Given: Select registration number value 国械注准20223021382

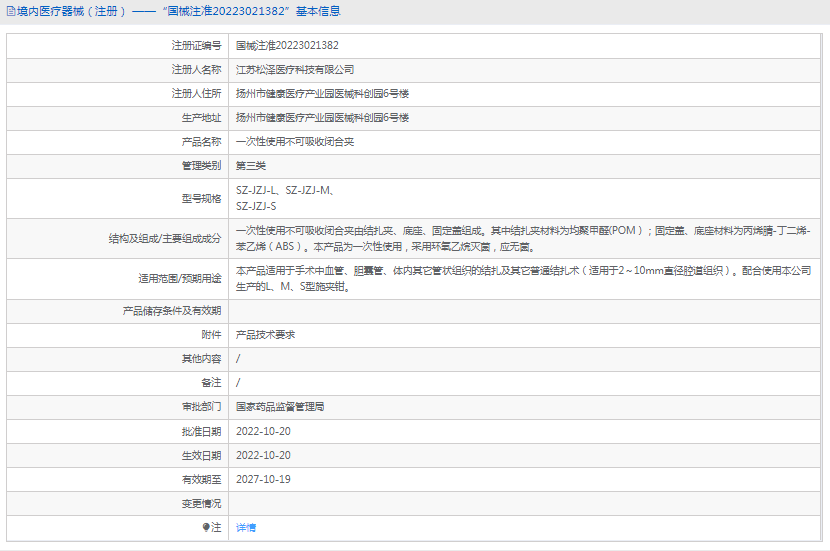Looking at the screenshot, I should pyautogui.click(x=287, y=46).
